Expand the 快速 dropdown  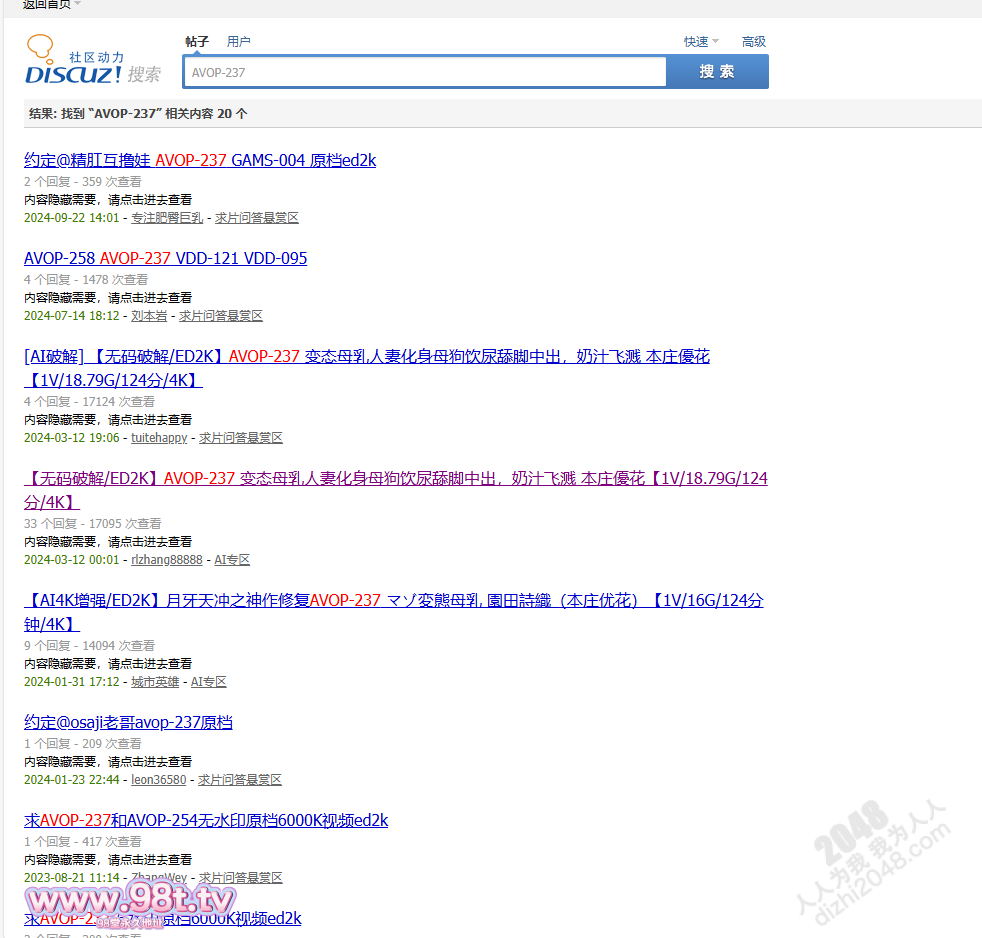tap(700, 42)
